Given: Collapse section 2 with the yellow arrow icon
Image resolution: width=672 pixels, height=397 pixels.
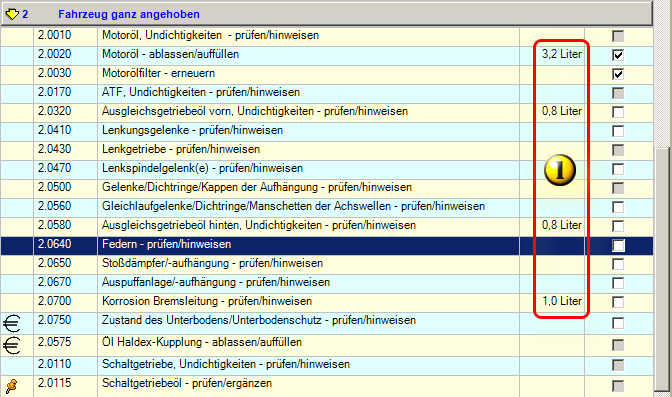Looking at the screenshot, I should 12,15.
